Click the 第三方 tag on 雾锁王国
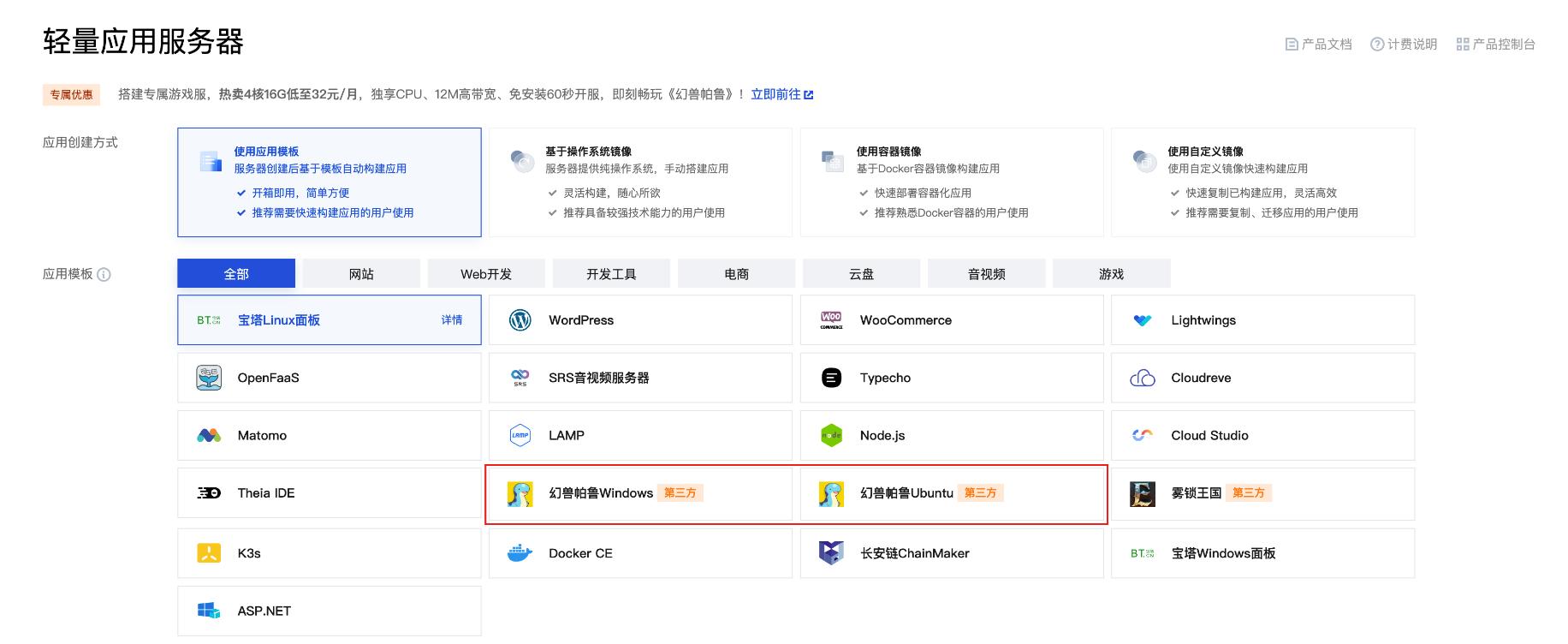Screen dimensions: 1568x644 click(1249, 493)
